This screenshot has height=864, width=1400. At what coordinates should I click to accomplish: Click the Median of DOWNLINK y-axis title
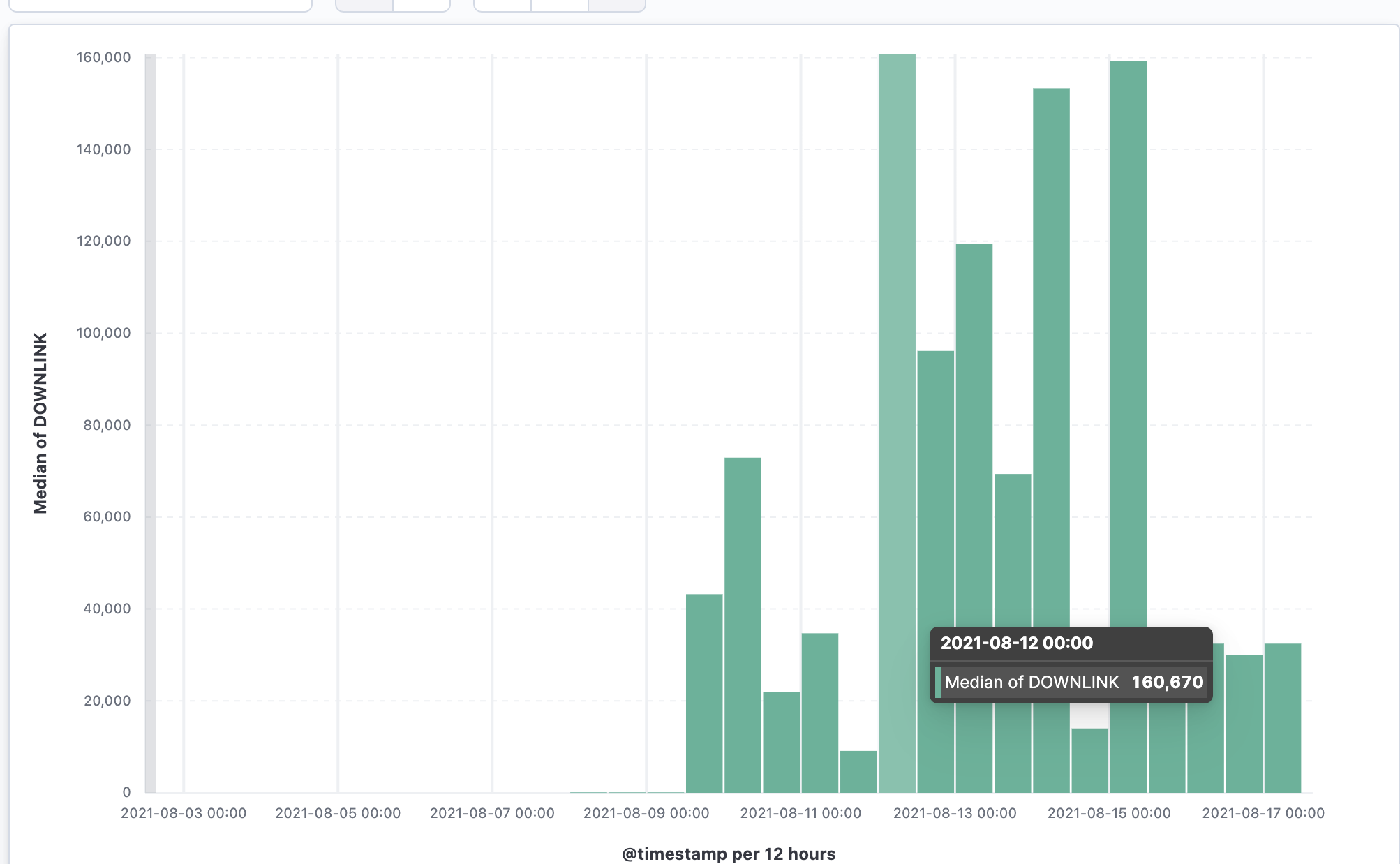pyautogui.click(x=40, y=423)
